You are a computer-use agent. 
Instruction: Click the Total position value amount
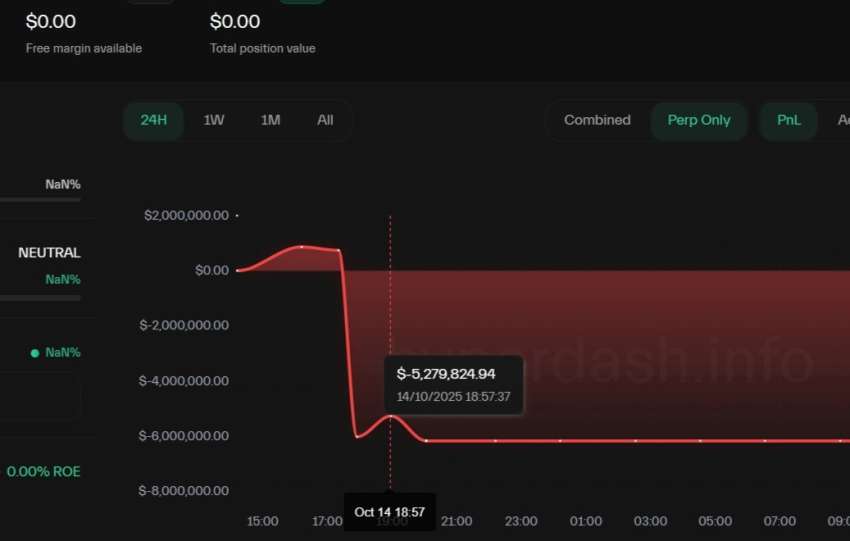(235, 22)
